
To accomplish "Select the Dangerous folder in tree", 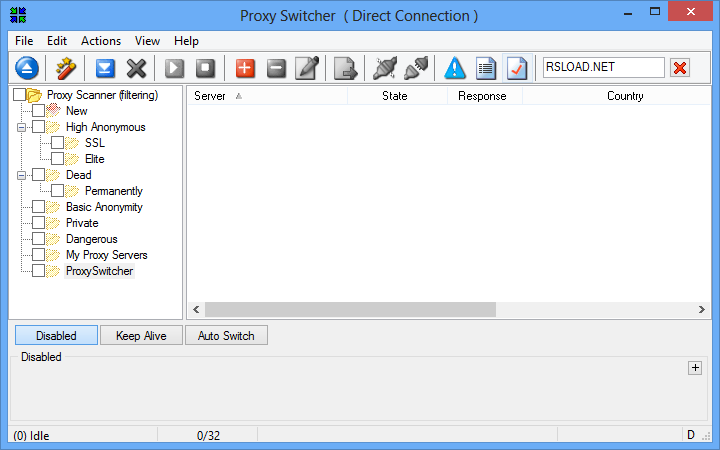I will [91, 239].
